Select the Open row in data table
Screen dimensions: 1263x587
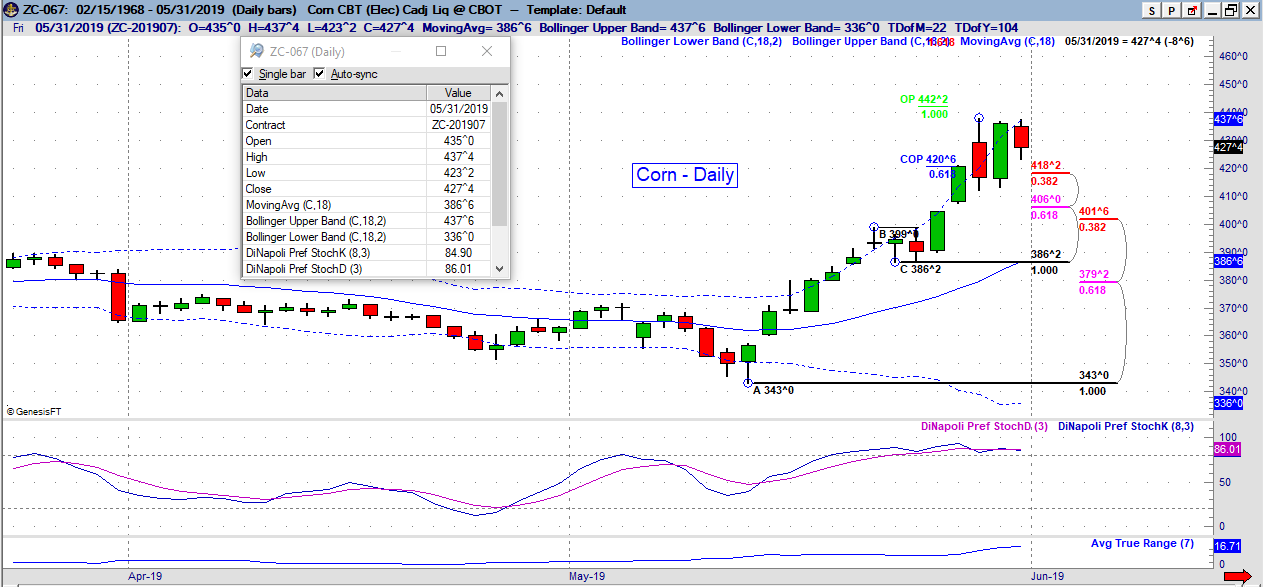366,141
